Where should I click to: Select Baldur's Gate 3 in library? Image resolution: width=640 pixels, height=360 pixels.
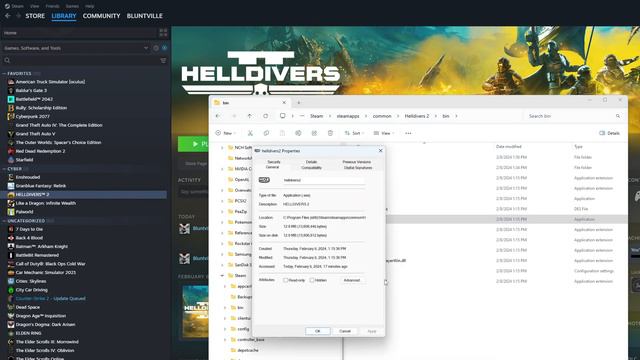tap(31, 91)
